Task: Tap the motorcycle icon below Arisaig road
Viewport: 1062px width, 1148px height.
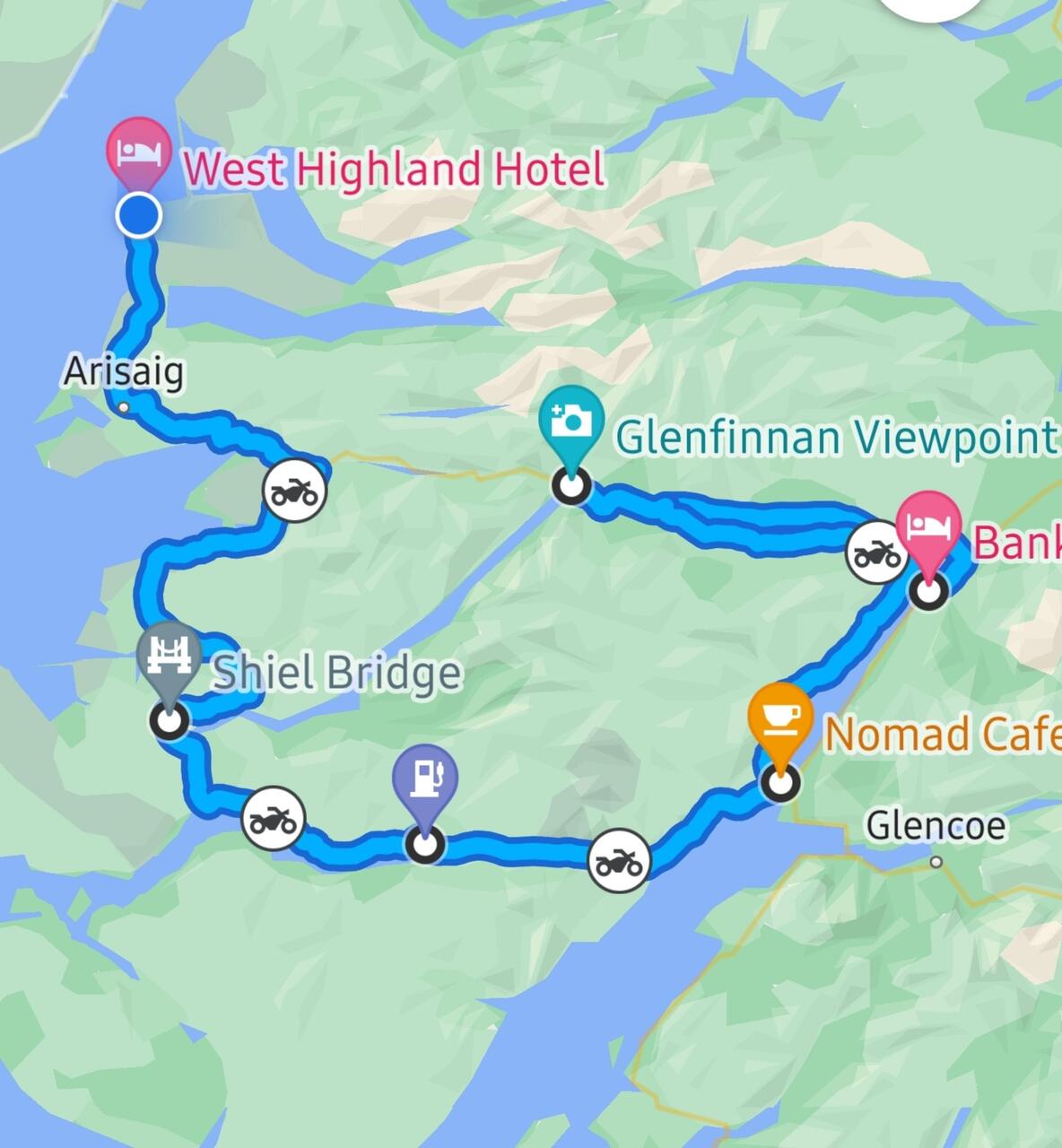Action: pos(295,491)
